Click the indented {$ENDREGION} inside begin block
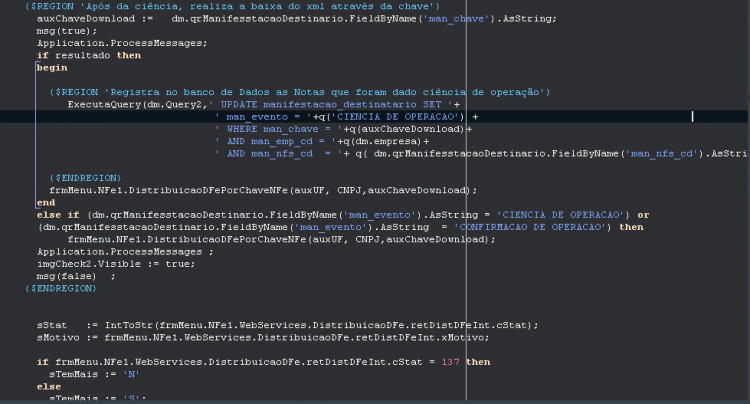This screenshot has height=404, width=750. pyautogui.click(x=85, y=178)
